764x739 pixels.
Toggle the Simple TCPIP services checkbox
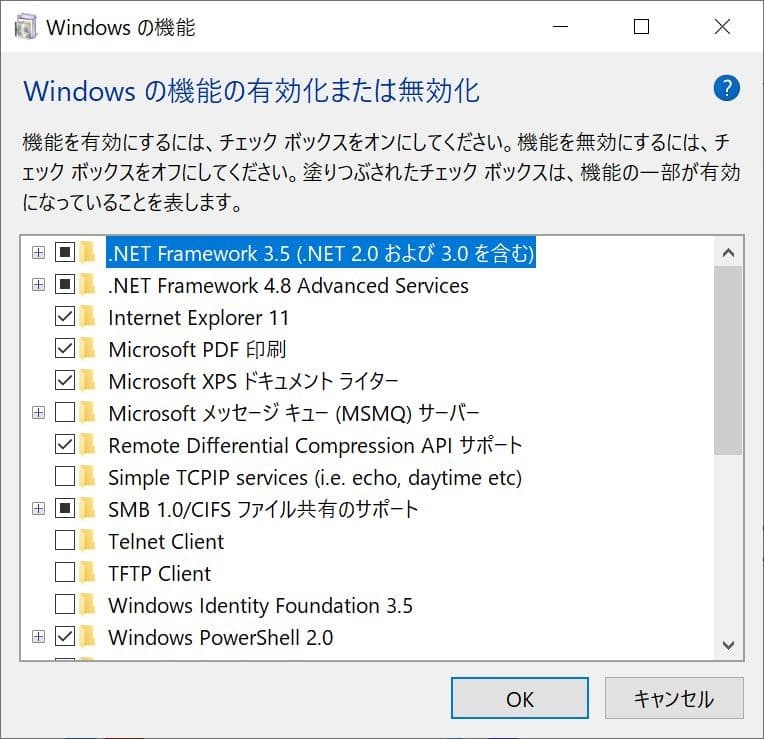65,478
